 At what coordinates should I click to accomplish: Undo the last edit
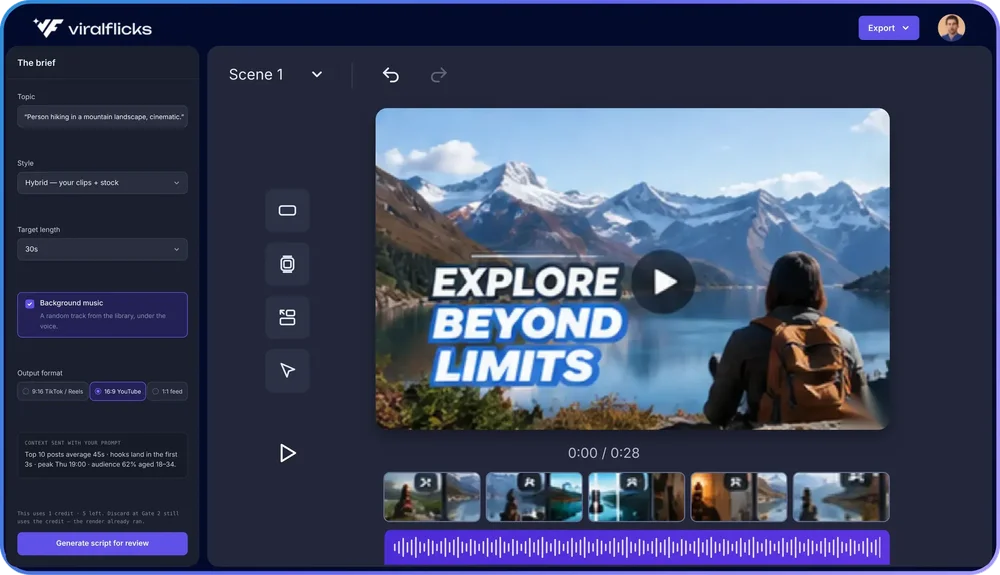[390, 75]
